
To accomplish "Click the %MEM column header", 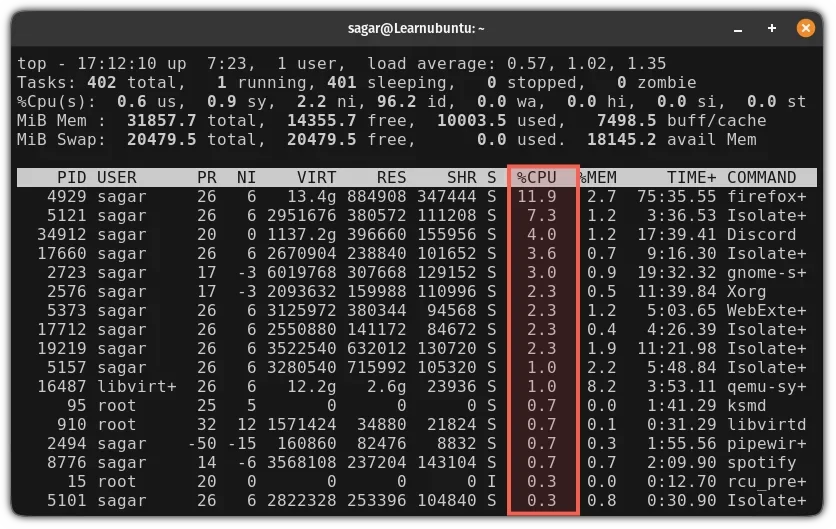I will pyautogui.click(x=597, y=178).
